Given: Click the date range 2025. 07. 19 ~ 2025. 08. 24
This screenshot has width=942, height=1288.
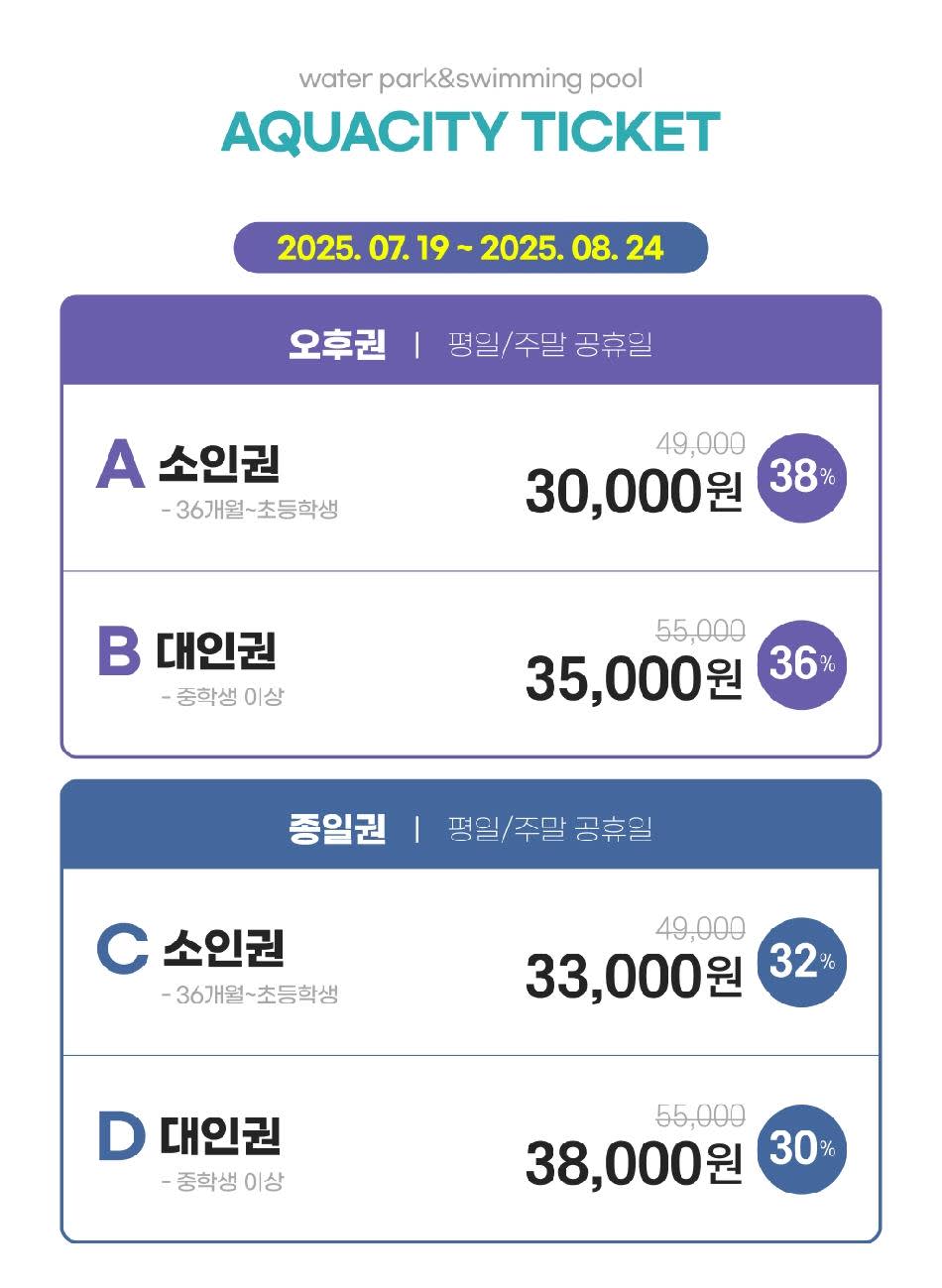Looking at the screenshot, I should click(471, 248).
